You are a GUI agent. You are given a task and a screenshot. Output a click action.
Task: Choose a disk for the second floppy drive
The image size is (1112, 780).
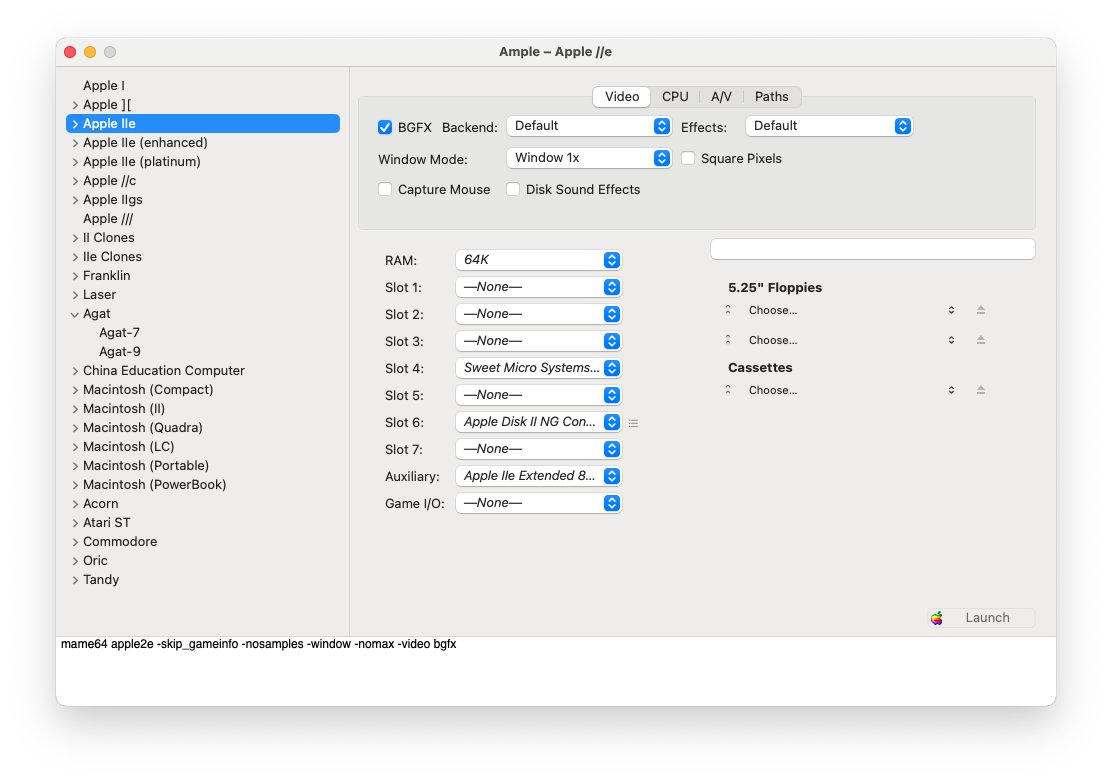click(x=851, y=340)
